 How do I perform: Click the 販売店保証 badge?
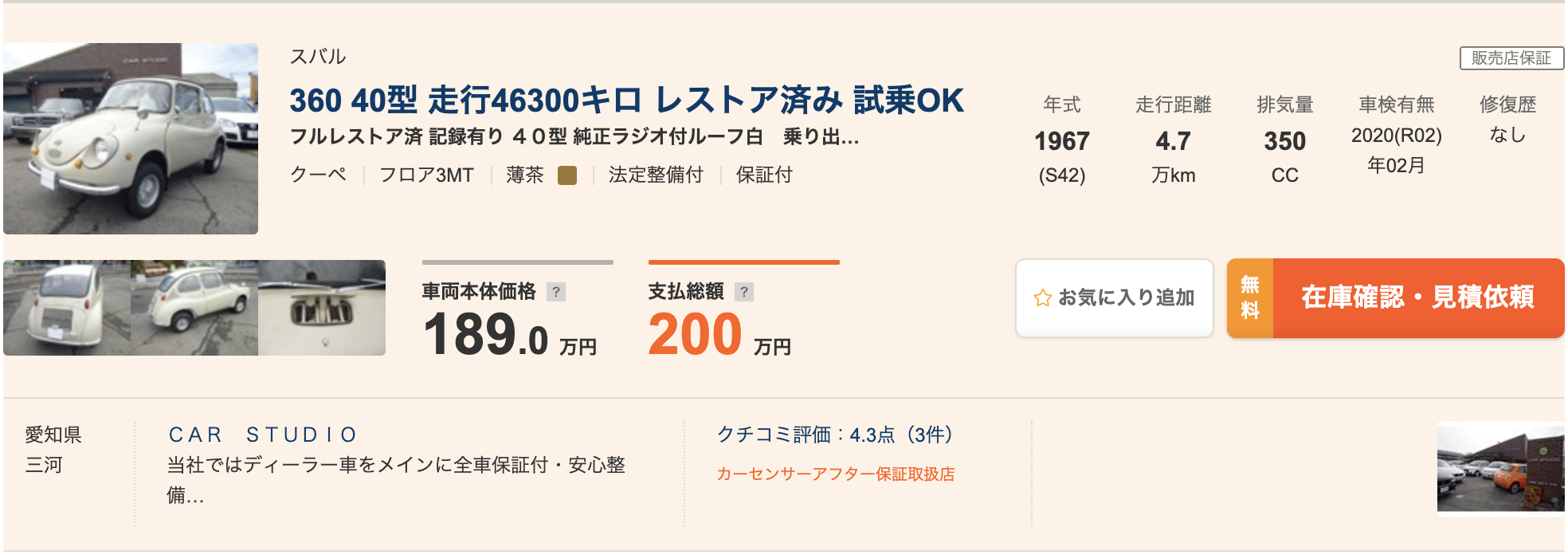pyautogui.click(x=1511, y=58)
